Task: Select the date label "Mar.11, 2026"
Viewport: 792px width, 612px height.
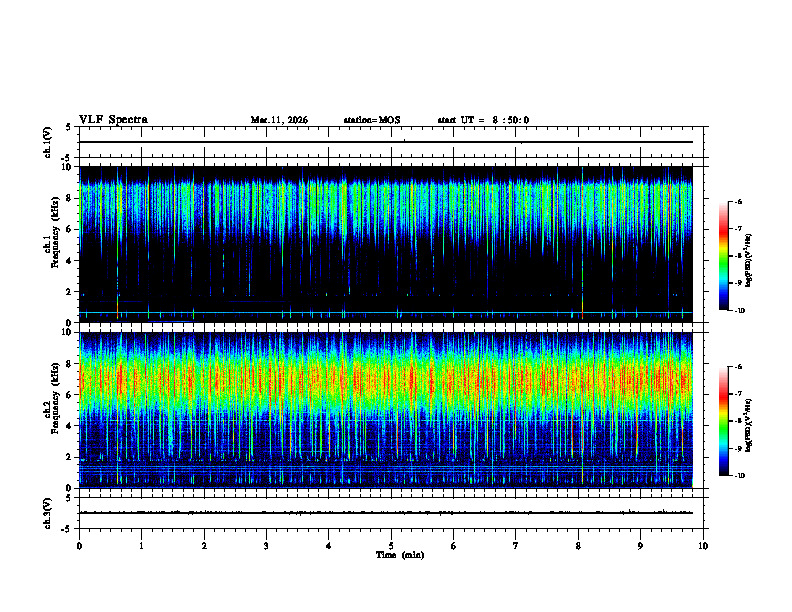Action: (279, 120)
